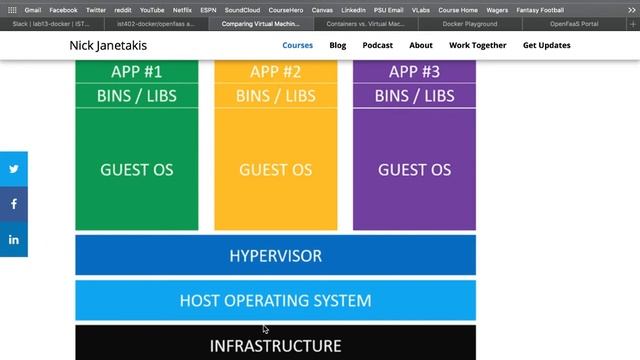Open the Work Together nav item

[x=478, y=45]
